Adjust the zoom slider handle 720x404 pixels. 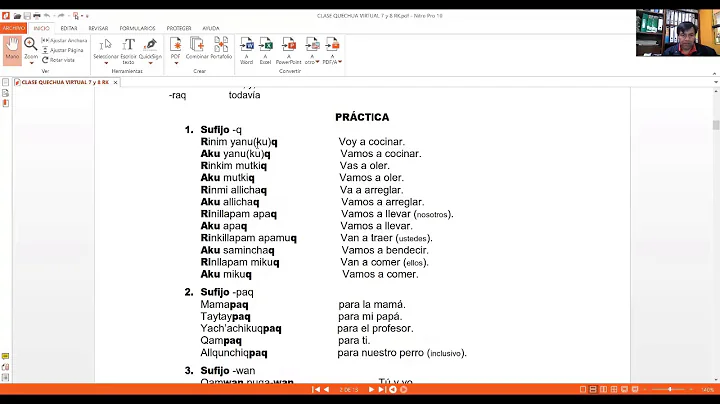pos(670,389)
